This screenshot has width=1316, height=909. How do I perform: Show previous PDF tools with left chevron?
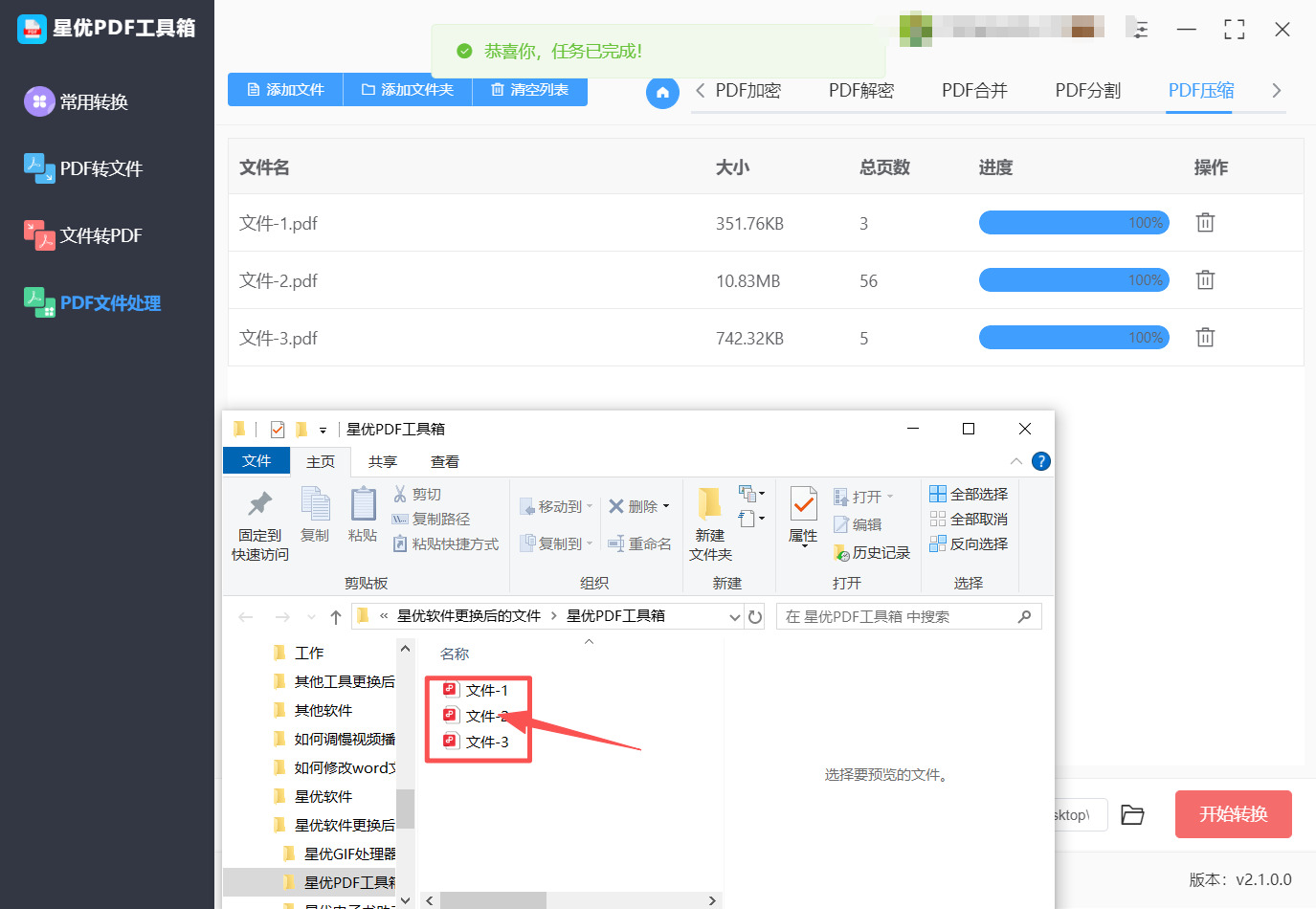tap(701, 91)
